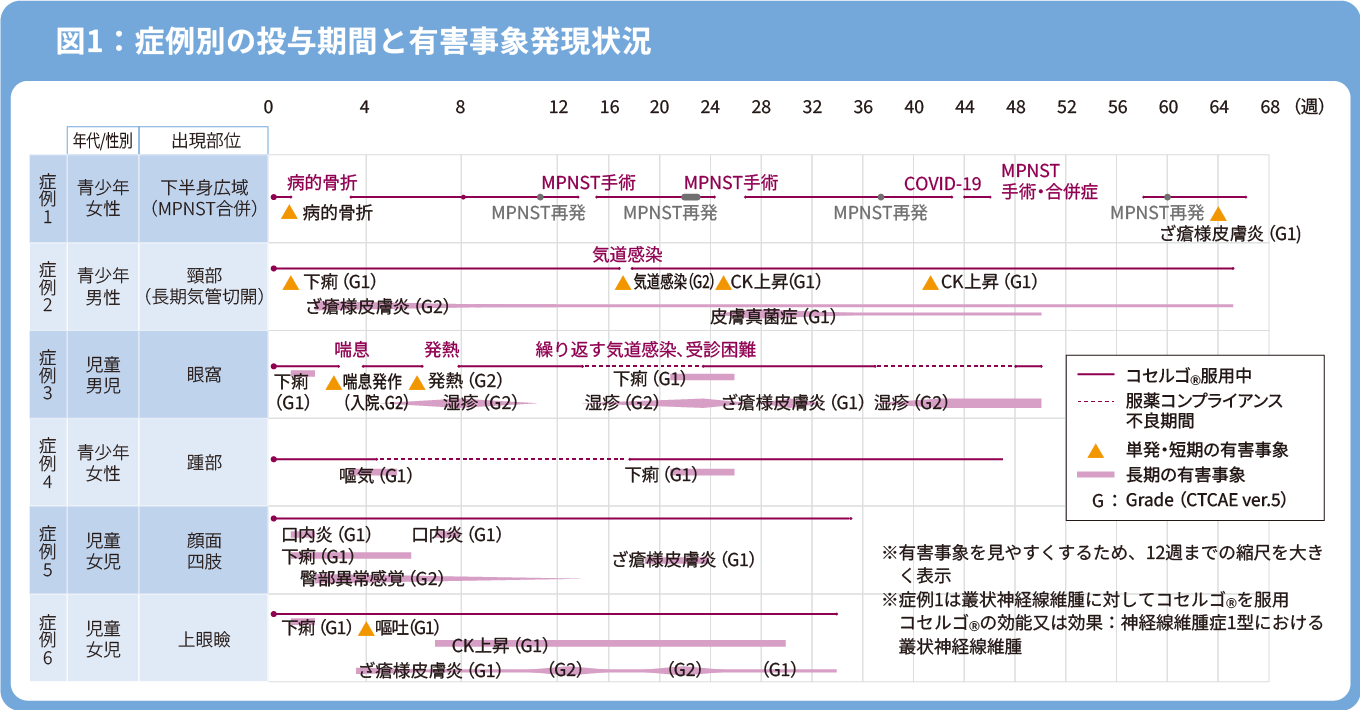Select the COVID-19 event label
The image size is (1360, 710).
(943, 183)
